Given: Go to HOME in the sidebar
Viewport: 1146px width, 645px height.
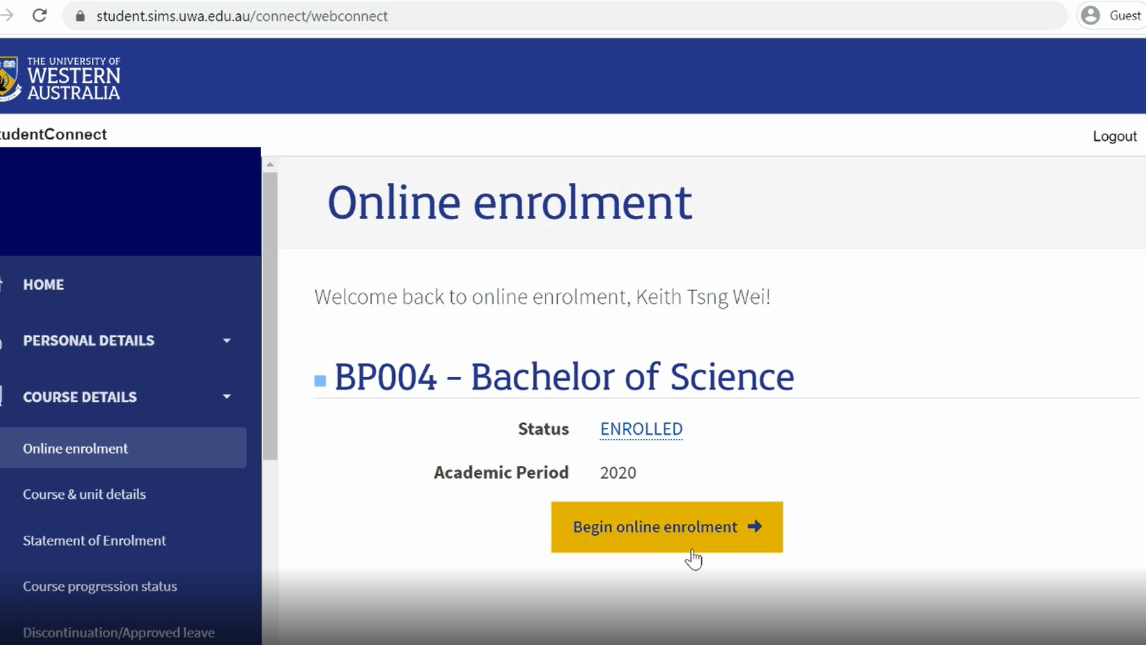Looking at the screenshot, I should pos(43,285).
